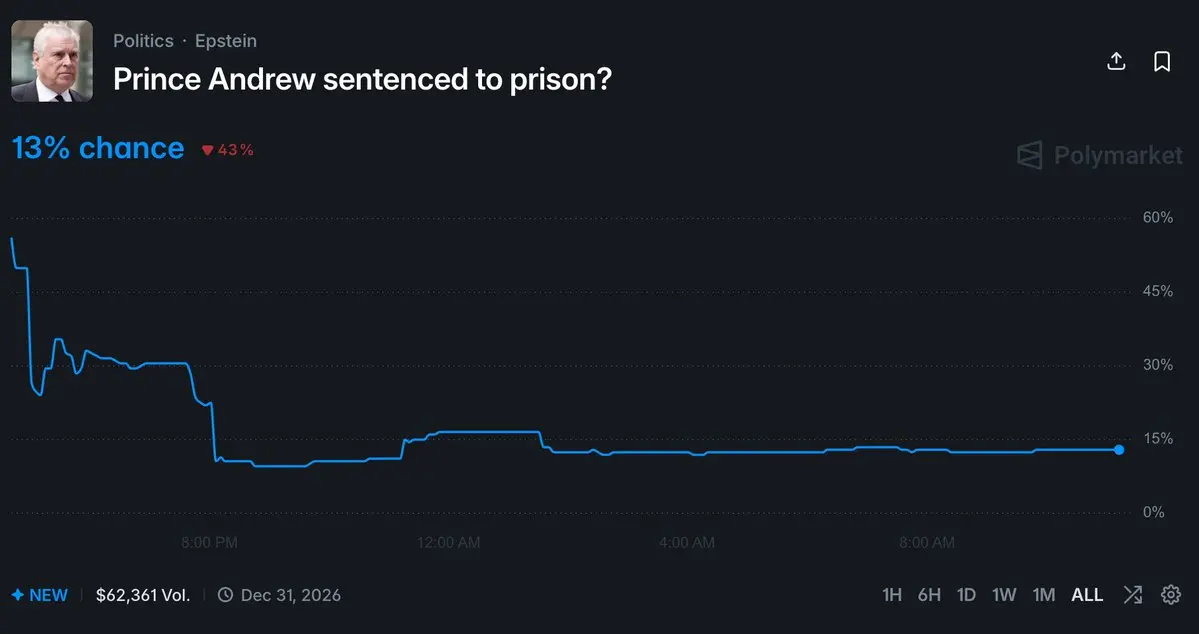Image resolution: width=1199 pixels, height=634 pixels.
Task: Click the chart's current-value endpoint dot
Action: [1119, 450]
